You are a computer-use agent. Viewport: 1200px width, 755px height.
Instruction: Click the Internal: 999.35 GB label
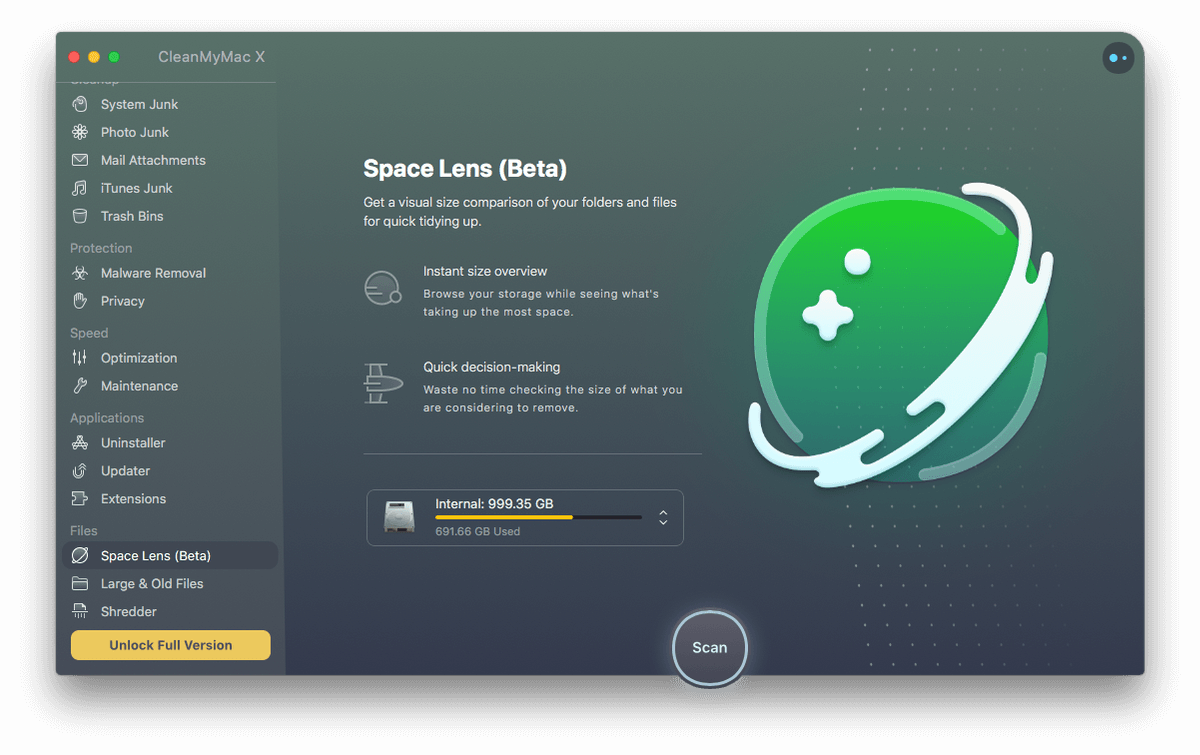coord(494,504)
